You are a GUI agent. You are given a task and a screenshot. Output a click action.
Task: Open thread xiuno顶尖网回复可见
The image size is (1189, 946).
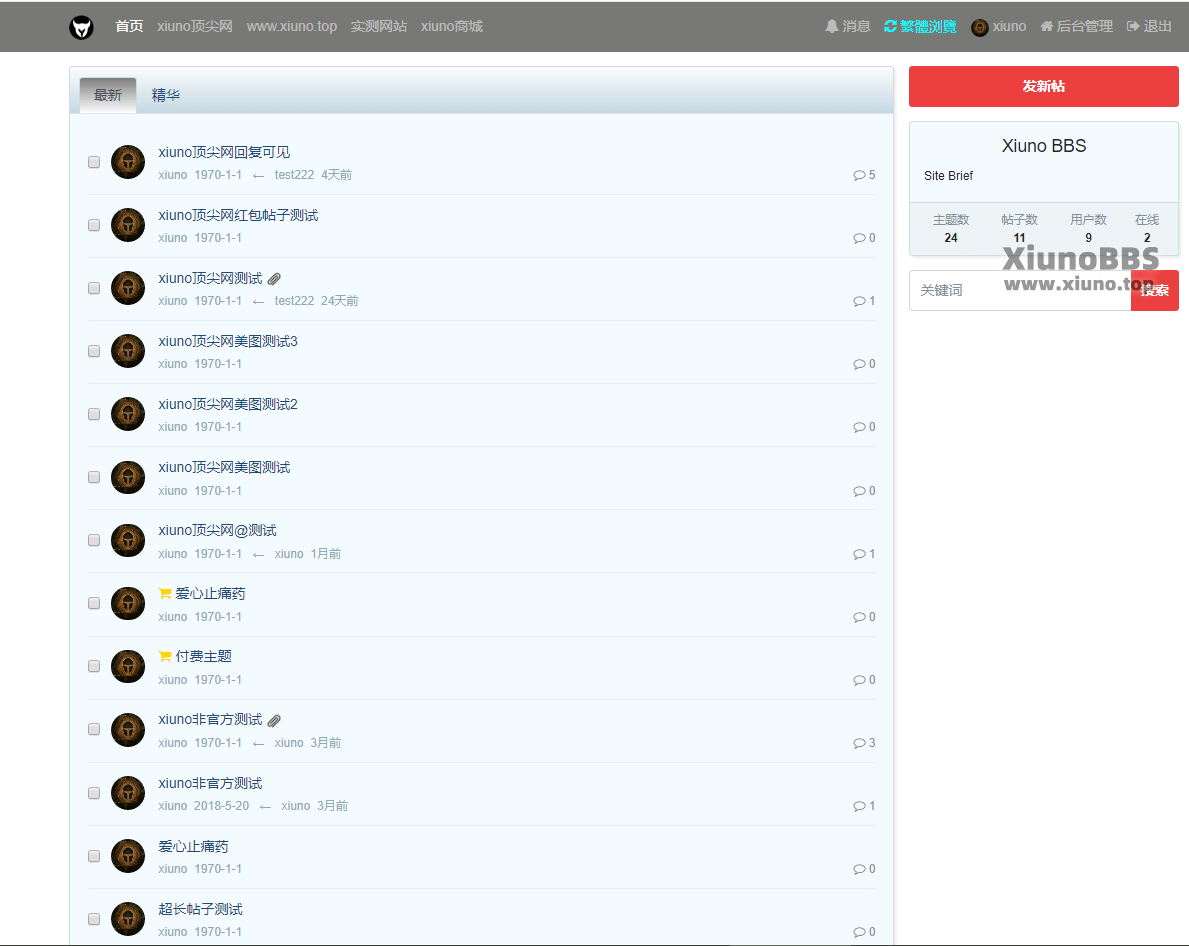tap(224, 152)
